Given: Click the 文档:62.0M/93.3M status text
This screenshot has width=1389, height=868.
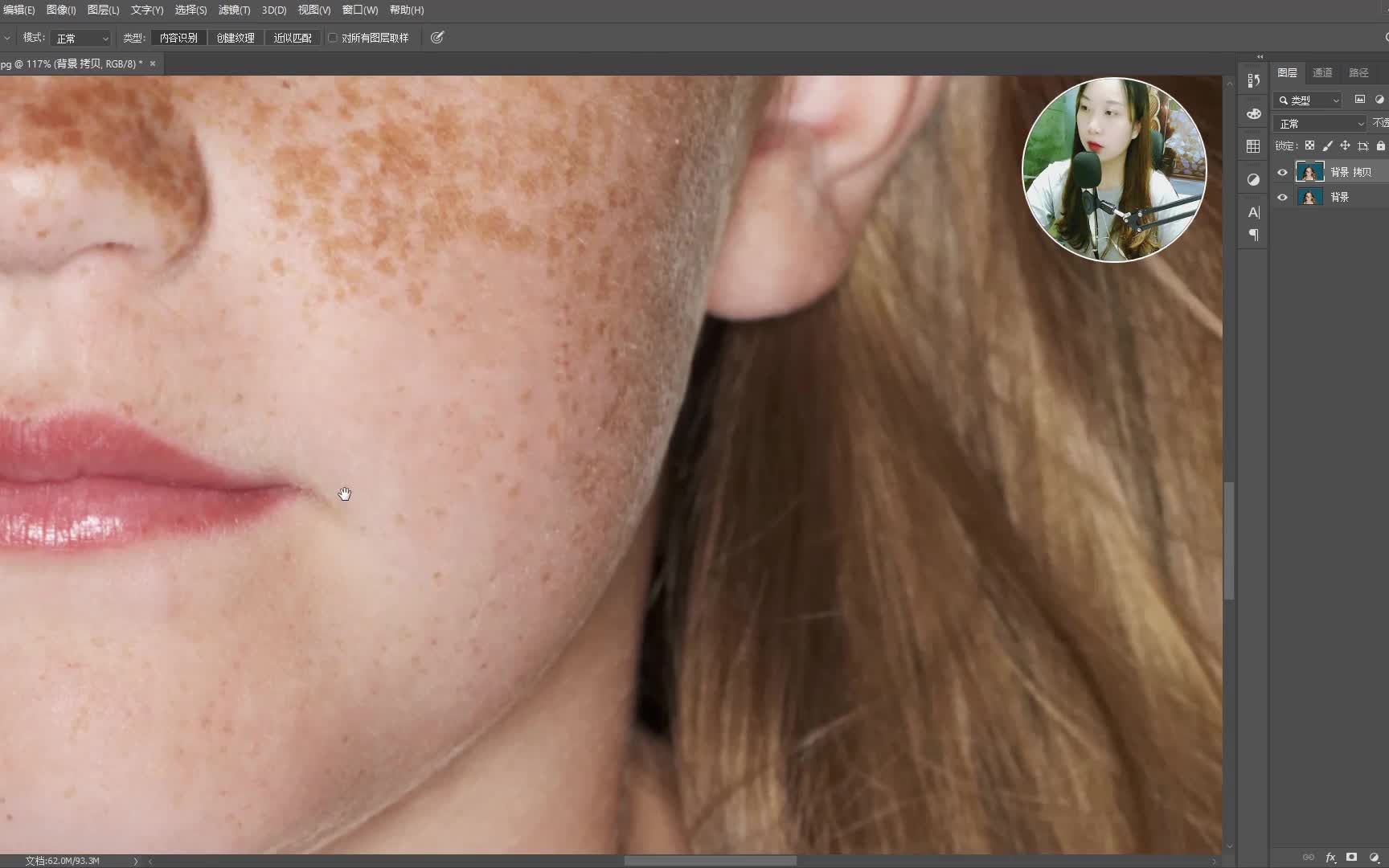Looking at the screenshot, I should point(62,861).
